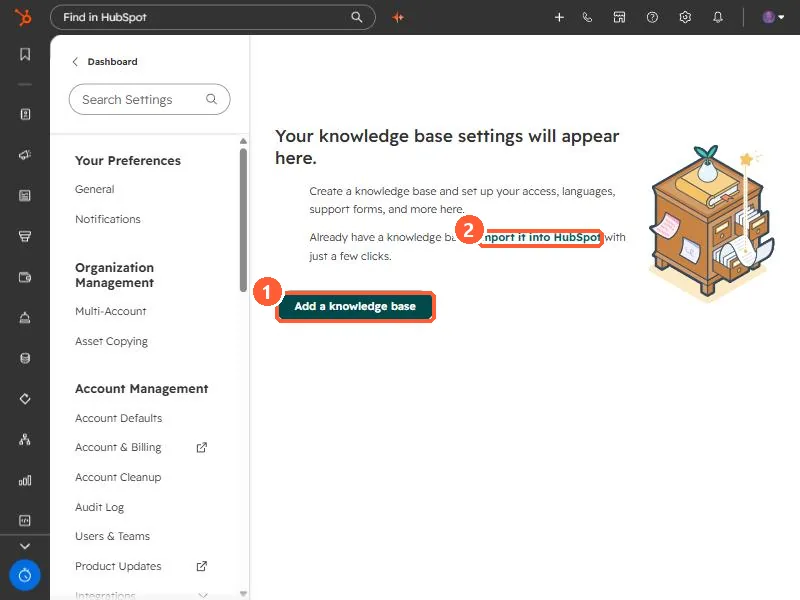Click the knowledge base settings heading text
Screen dimensions: 800x600
click(x=447, y=147)
